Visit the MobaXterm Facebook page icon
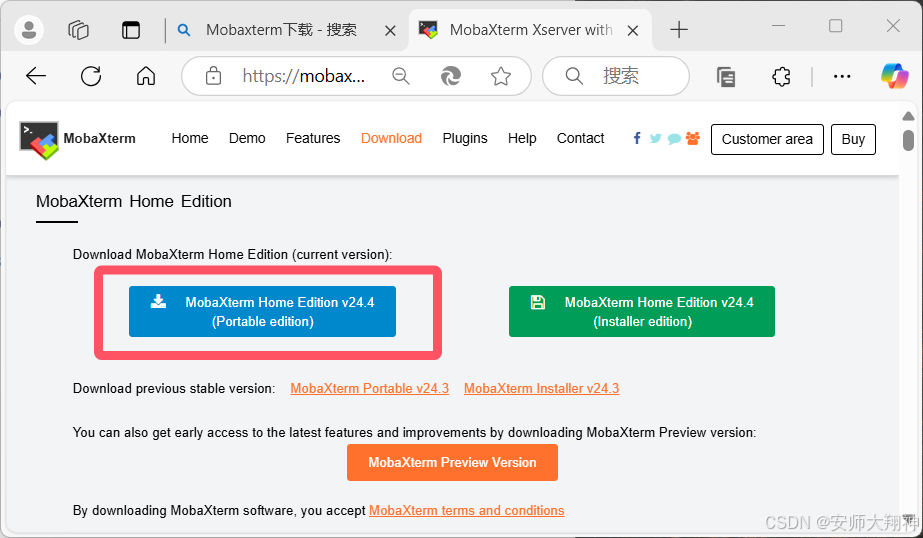Screen dimensions: 923x538 637,138
